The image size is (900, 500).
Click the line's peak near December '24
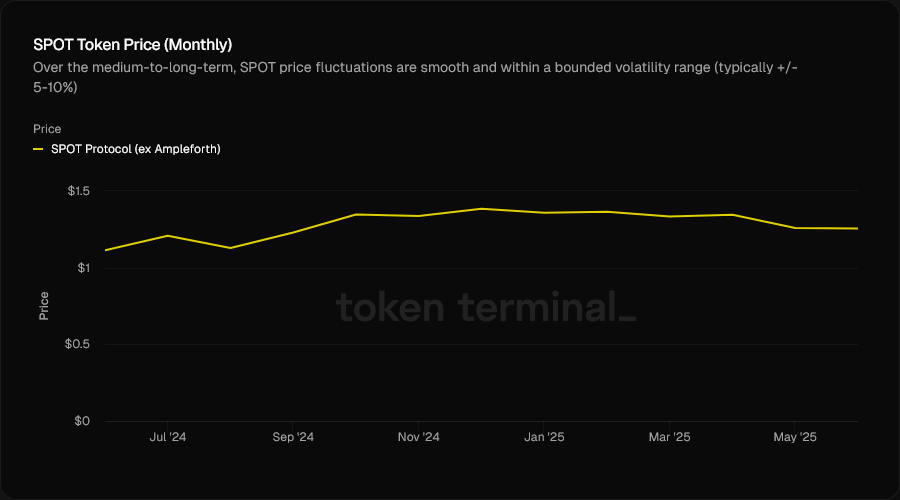pyautogui.click(x=481, y=209)
